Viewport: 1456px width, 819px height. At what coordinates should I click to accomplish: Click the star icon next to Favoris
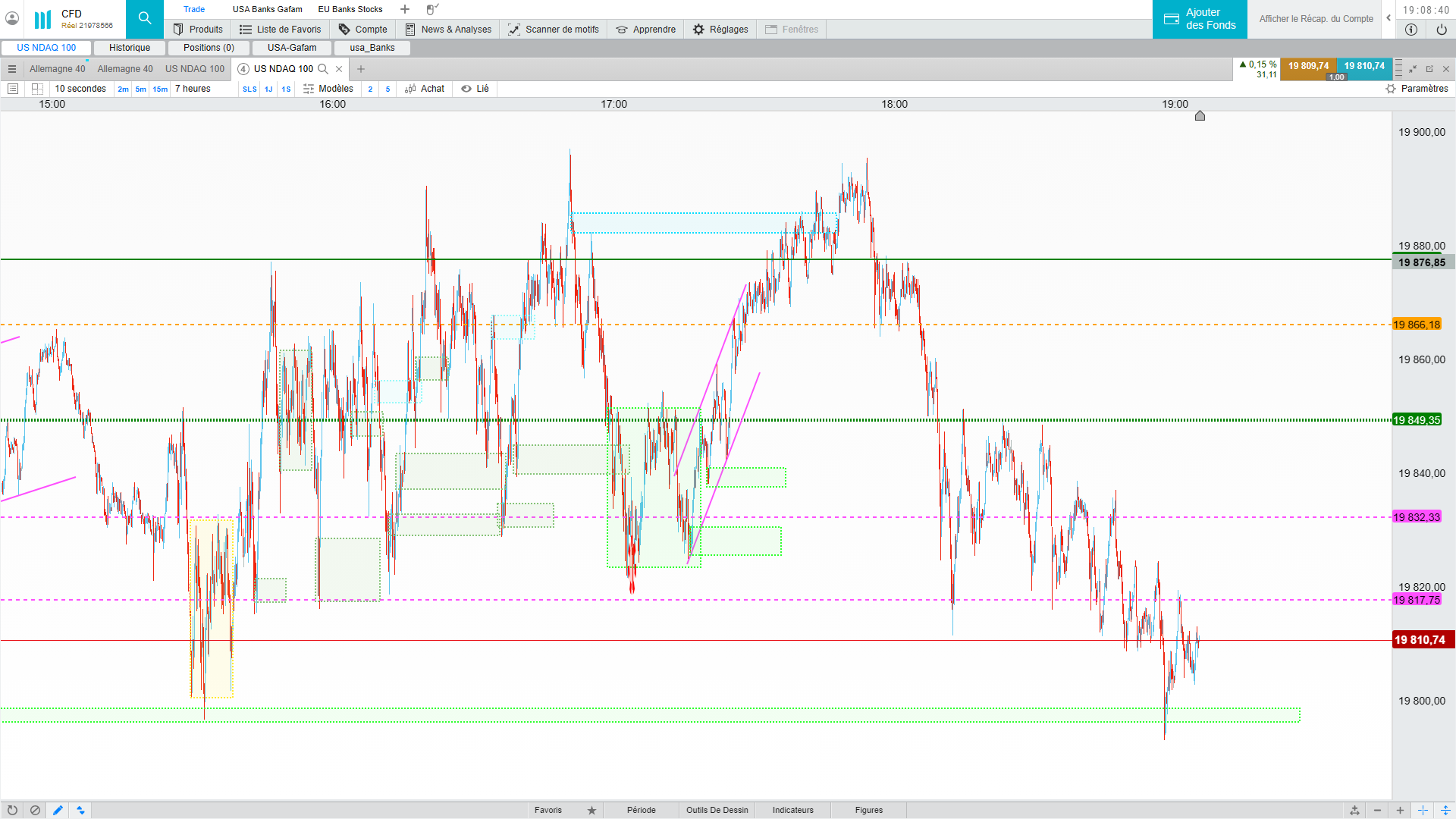click(591, 810)
